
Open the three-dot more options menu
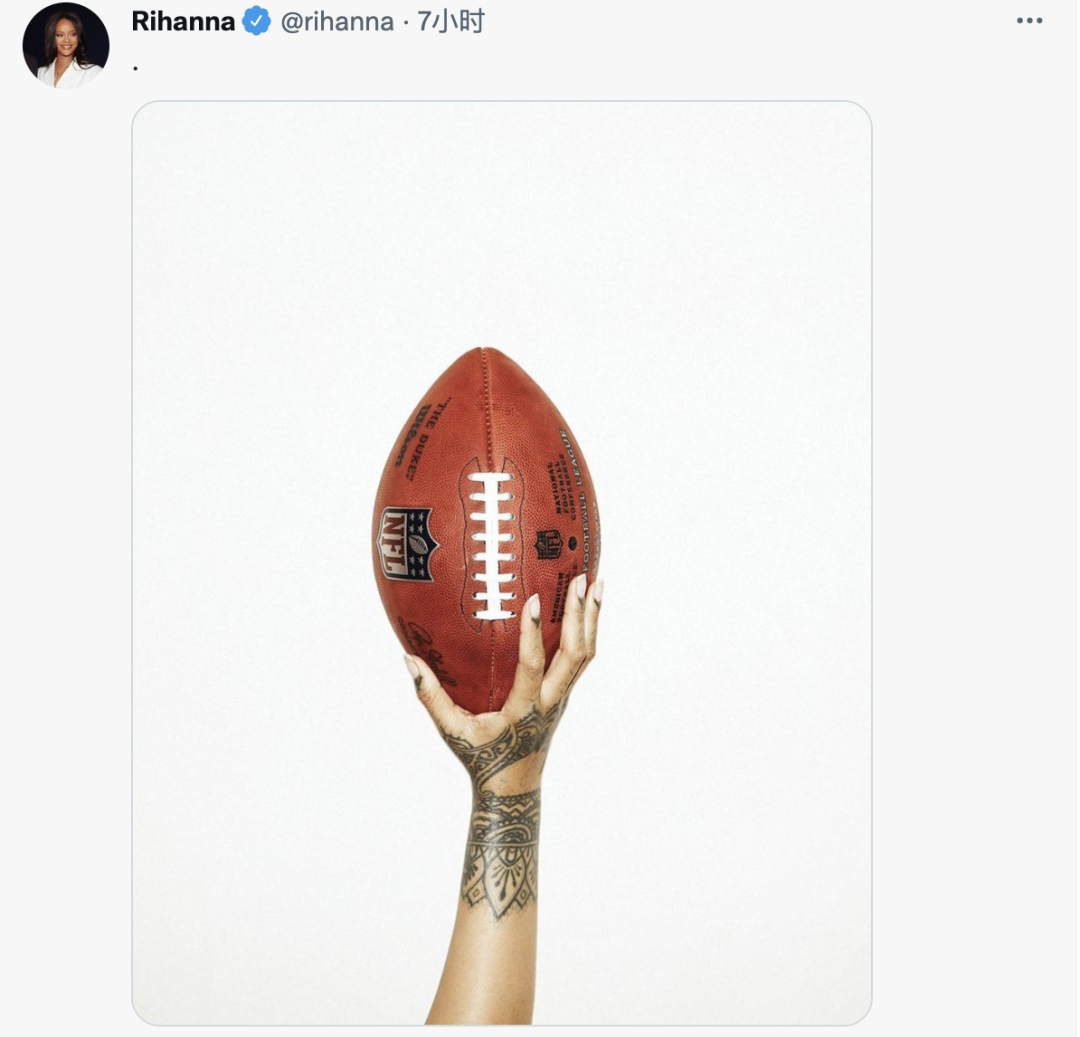1029,21
